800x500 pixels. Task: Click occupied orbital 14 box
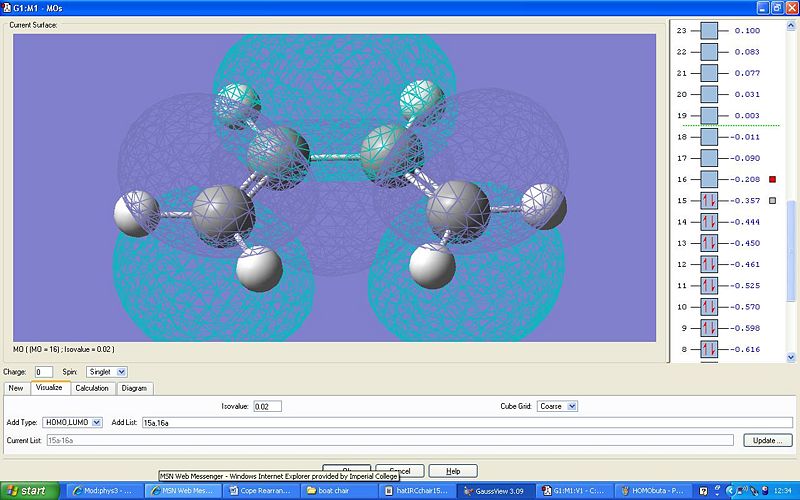(709, 222)
